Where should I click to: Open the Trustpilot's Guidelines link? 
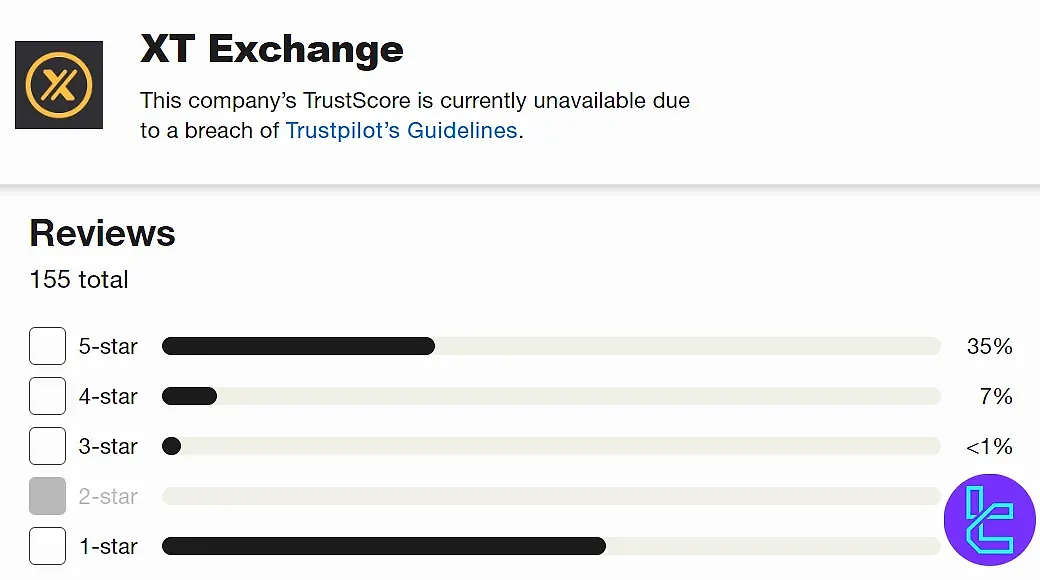tap(401, 130)
